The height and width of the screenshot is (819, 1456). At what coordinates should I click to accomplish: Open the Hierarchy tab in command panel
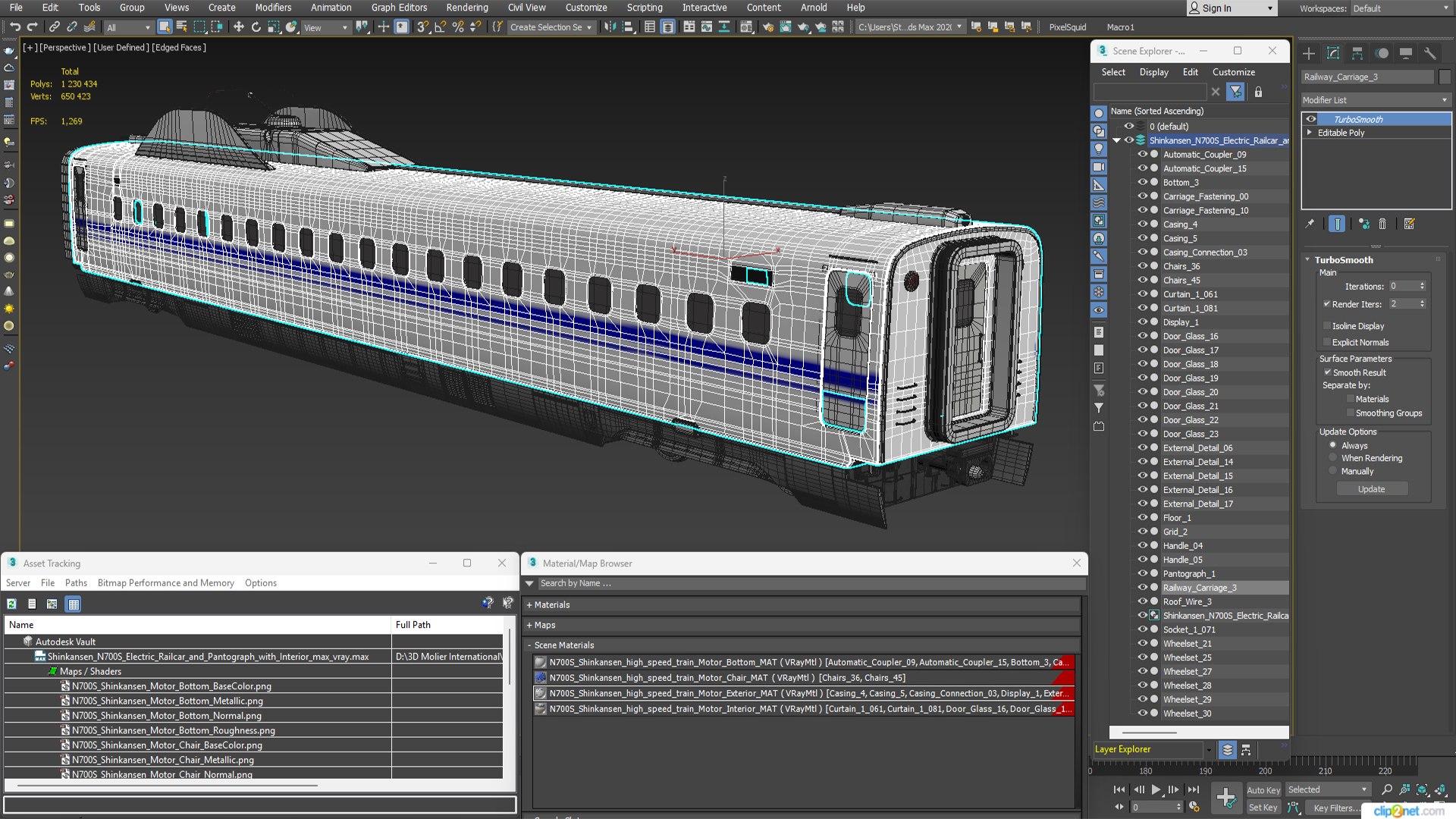tap(1357, 53)
